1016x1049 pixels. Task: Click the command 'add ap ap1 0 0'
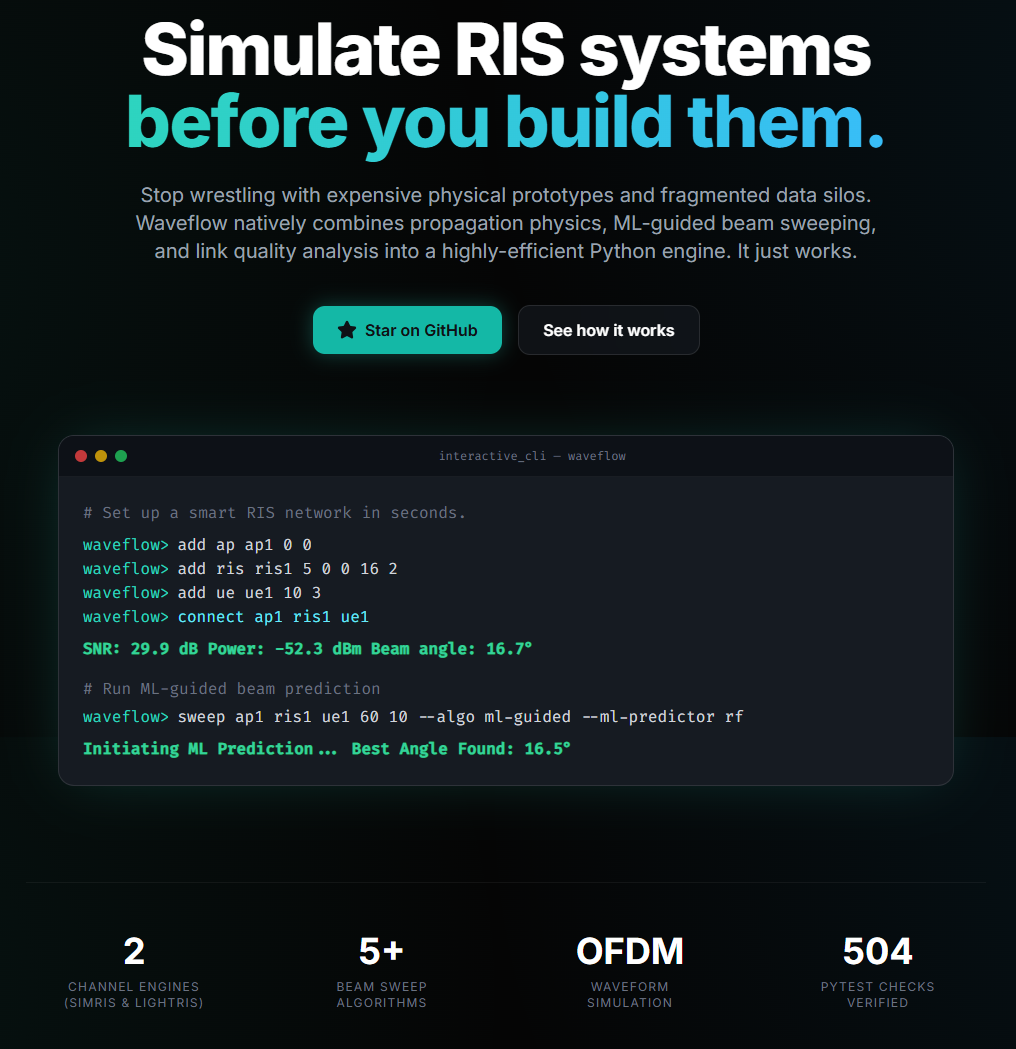coord(244,545)
